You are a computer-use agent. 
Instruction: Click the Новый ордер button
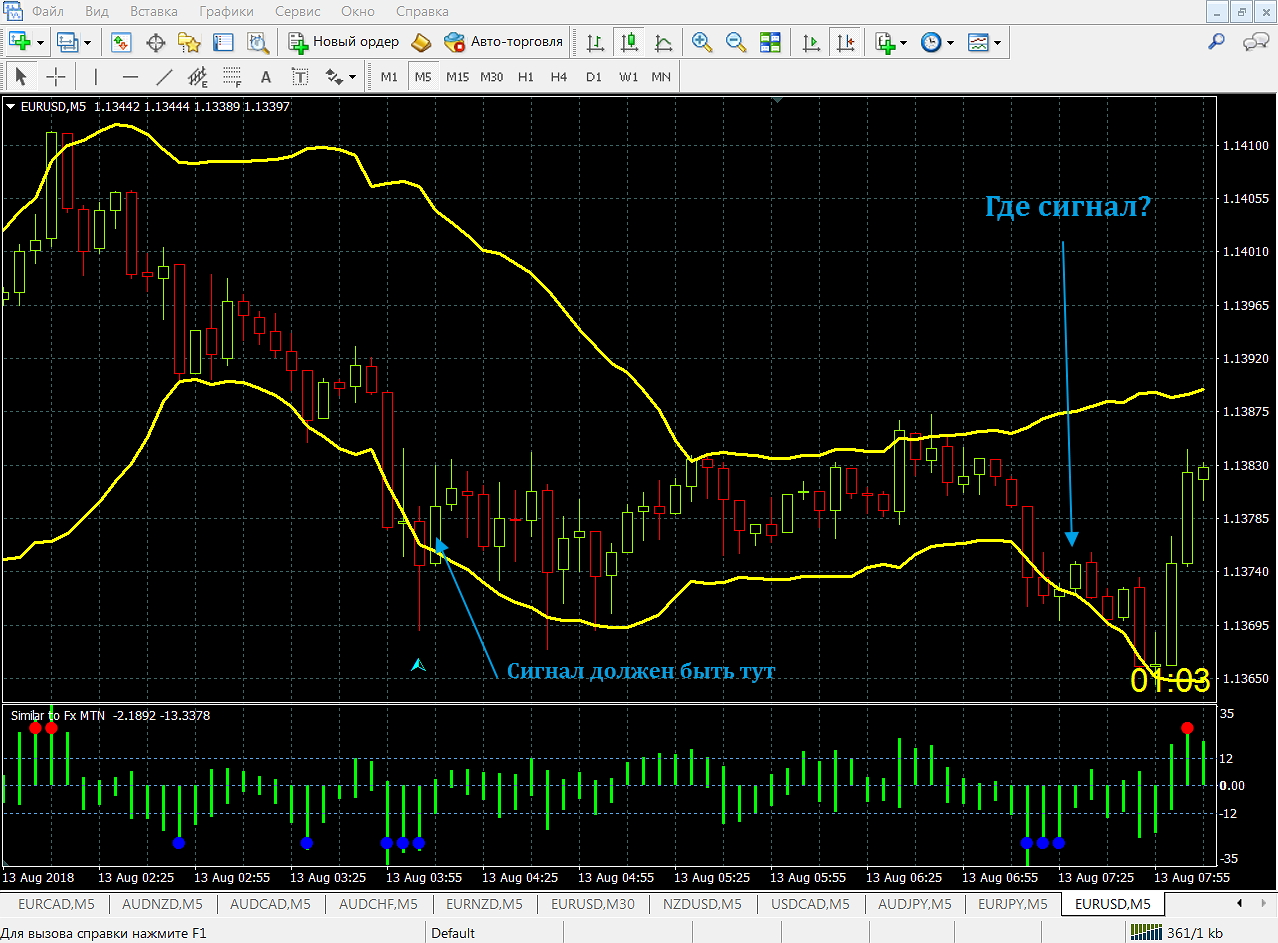pos(344,42)
